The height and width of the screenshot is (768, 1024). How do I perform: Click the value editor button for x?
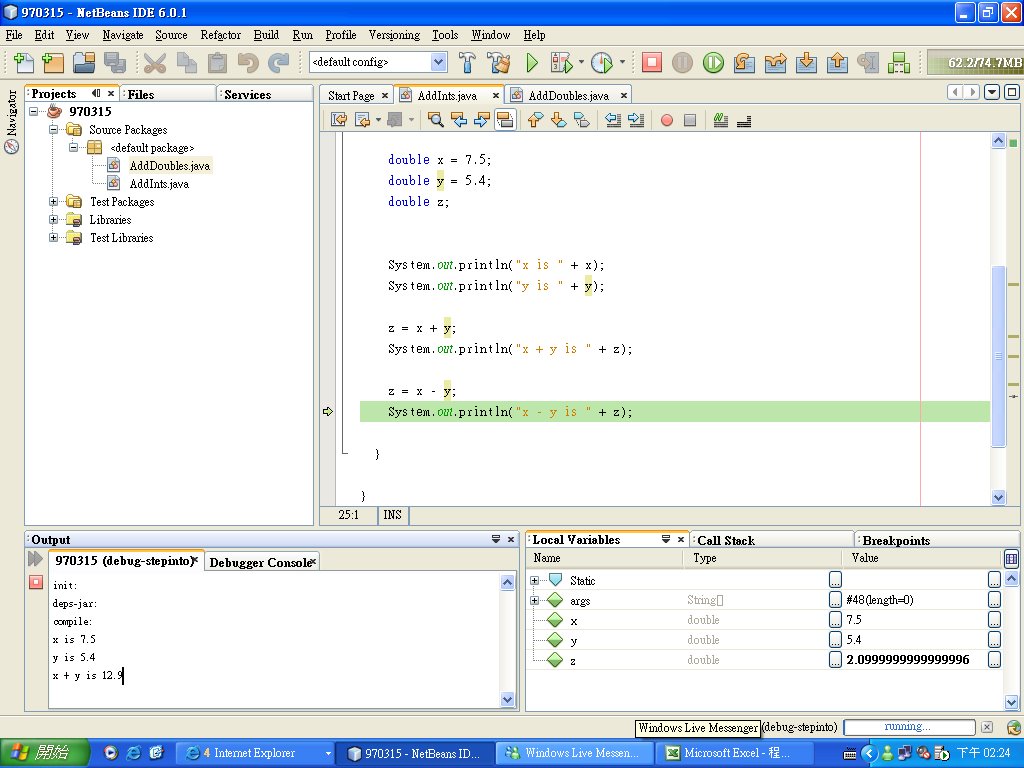point(994,620)
